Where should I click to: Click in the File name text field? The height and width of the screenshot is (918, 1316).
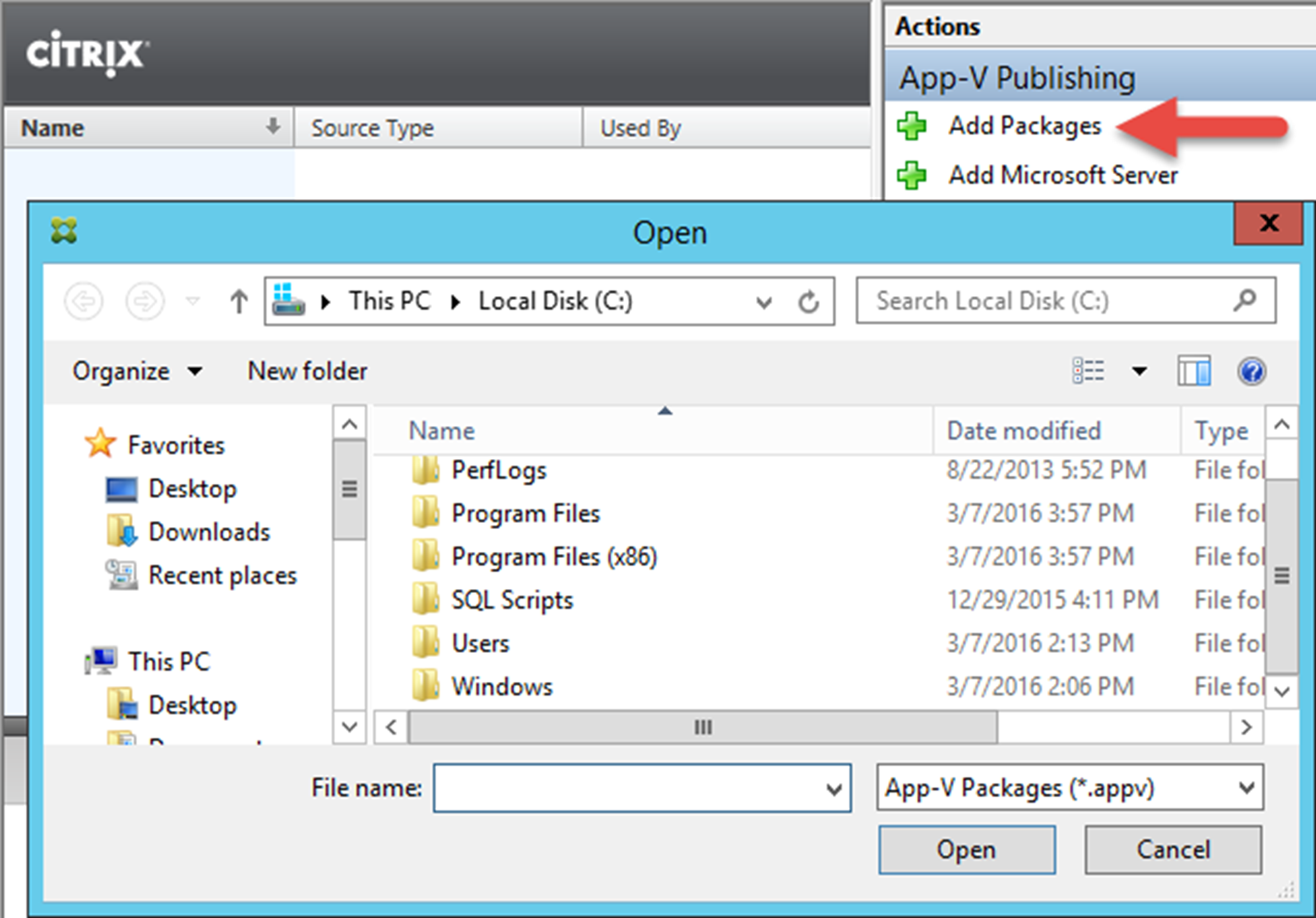629,788
